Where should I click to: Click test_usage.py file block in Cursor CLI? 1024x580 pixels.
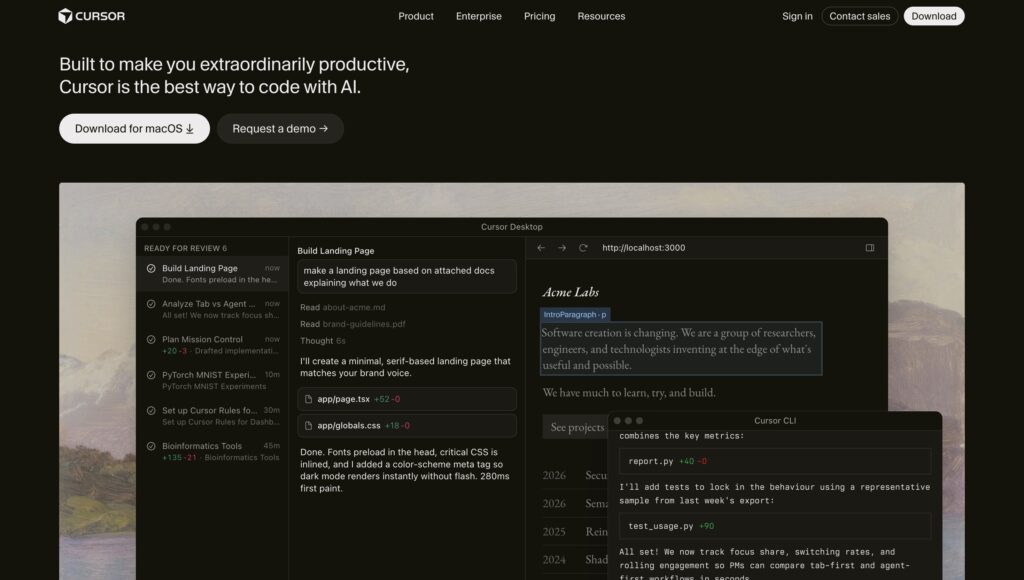(775, 526)
